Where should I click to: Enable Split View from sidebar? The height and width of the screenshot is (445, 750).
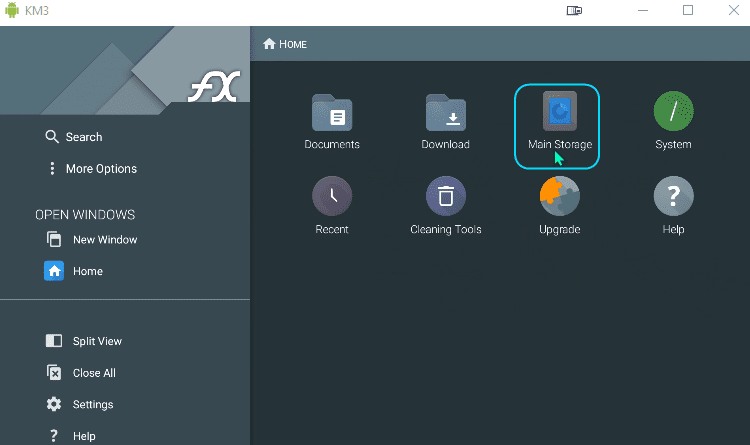84,341
